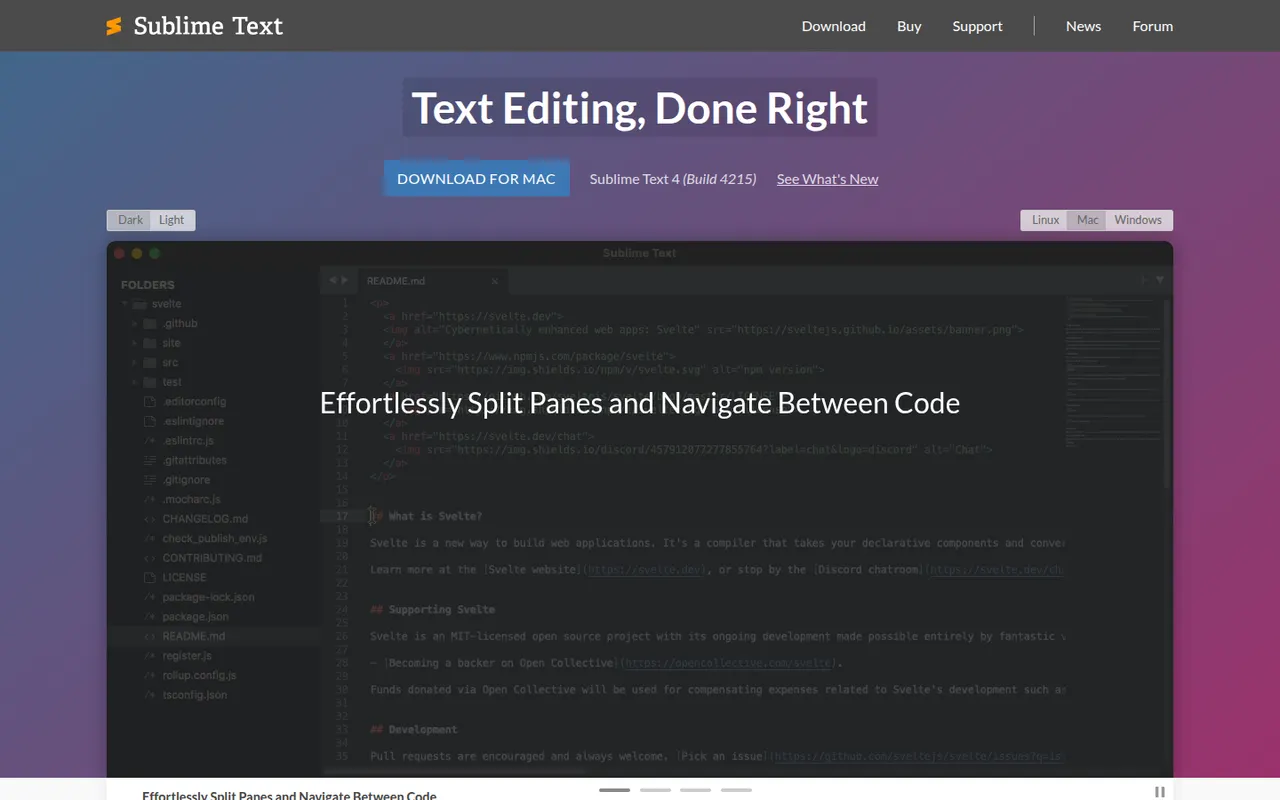Open the Support menu in navigation

pyautogui.click(x=977, y=26)
